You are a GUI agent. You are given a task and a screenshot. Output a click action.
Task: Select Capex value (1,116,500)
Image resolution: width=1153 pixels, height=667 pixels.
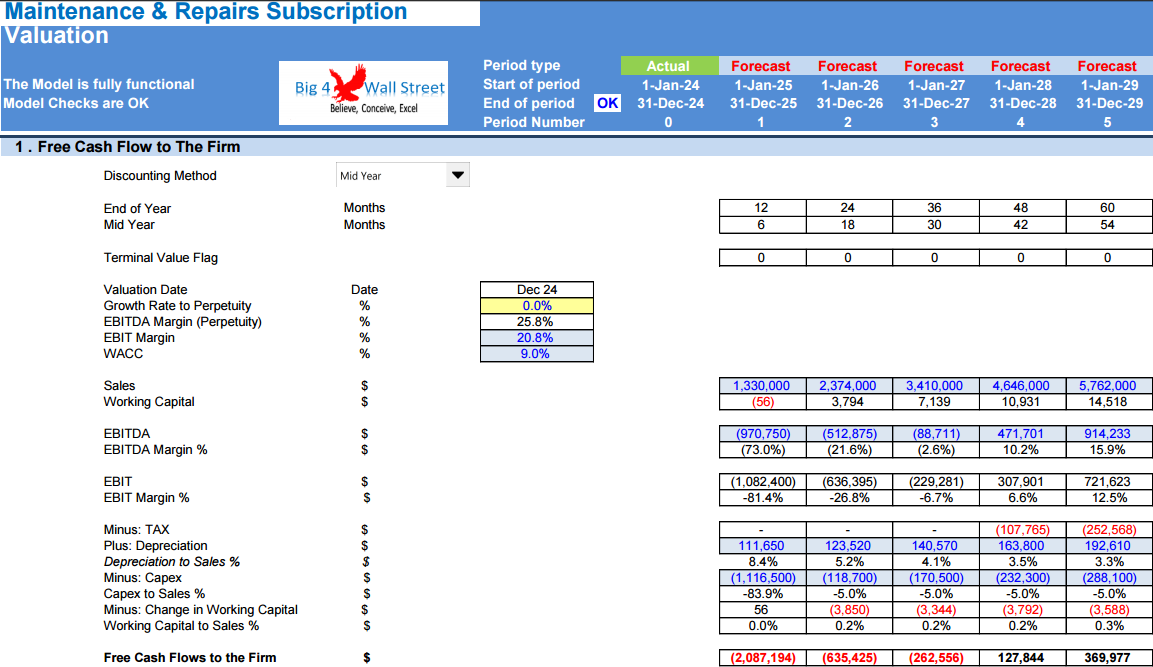coord(763,578)
